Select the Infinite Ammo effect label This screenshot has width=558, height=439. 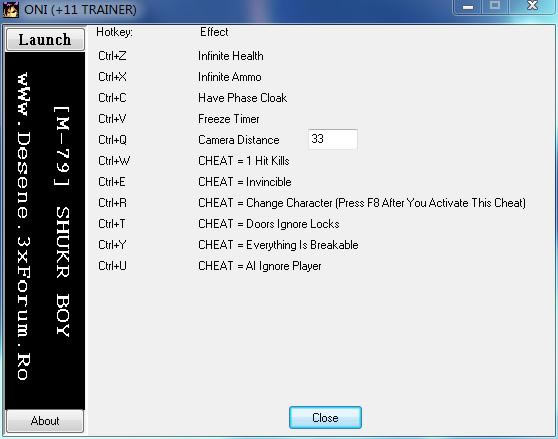click(x=230, y=77)
